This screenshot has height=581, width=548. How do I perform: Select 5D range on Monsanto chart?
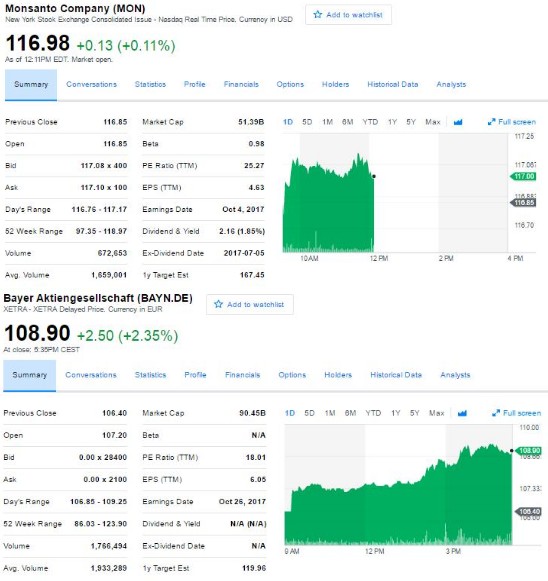[307, 122]
